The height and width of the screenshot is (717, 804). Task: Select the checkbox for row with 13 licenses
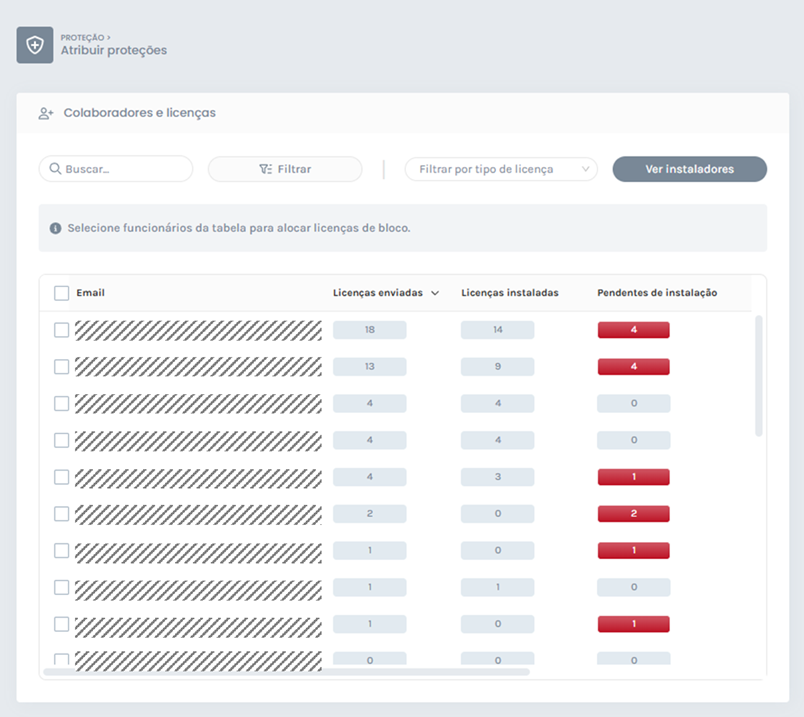click(x=62, y=367)
